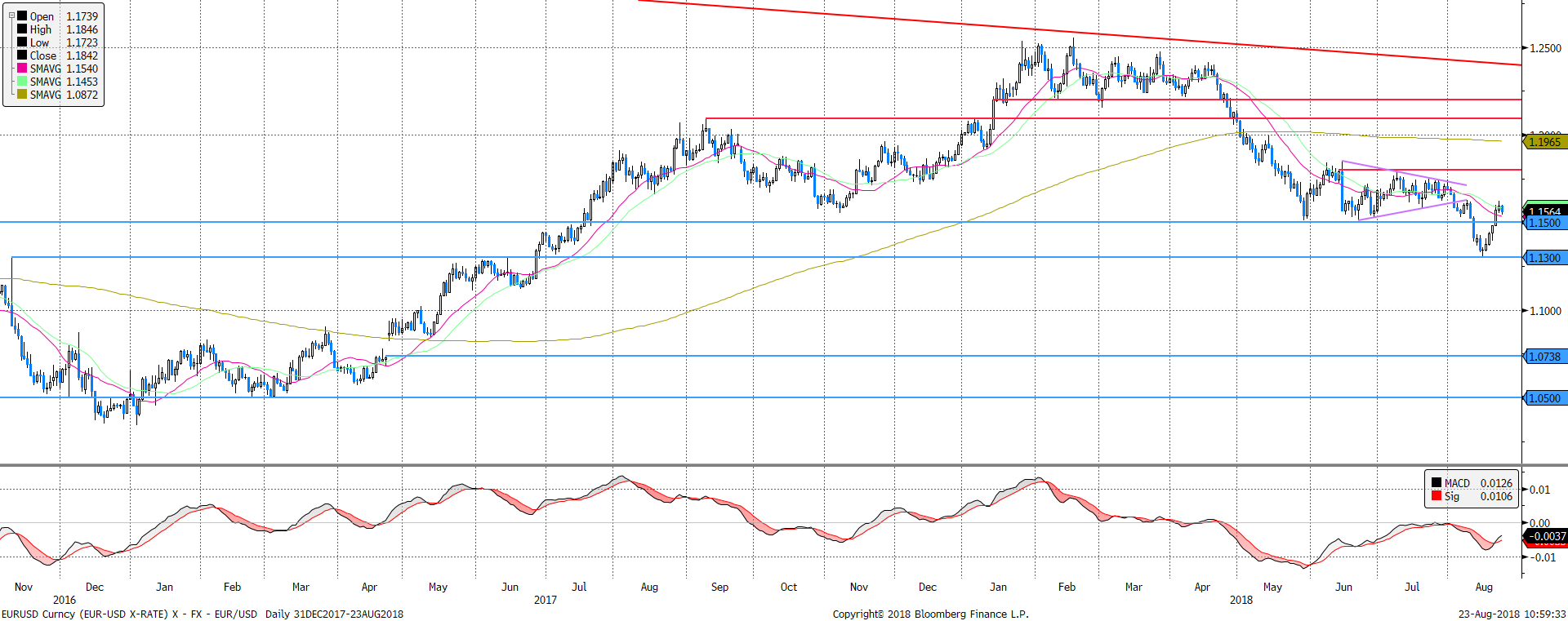Click the 1.1500 blue price level tag
The width and height of the screenshot is (1568, 621).
[x=1545, y=223]
